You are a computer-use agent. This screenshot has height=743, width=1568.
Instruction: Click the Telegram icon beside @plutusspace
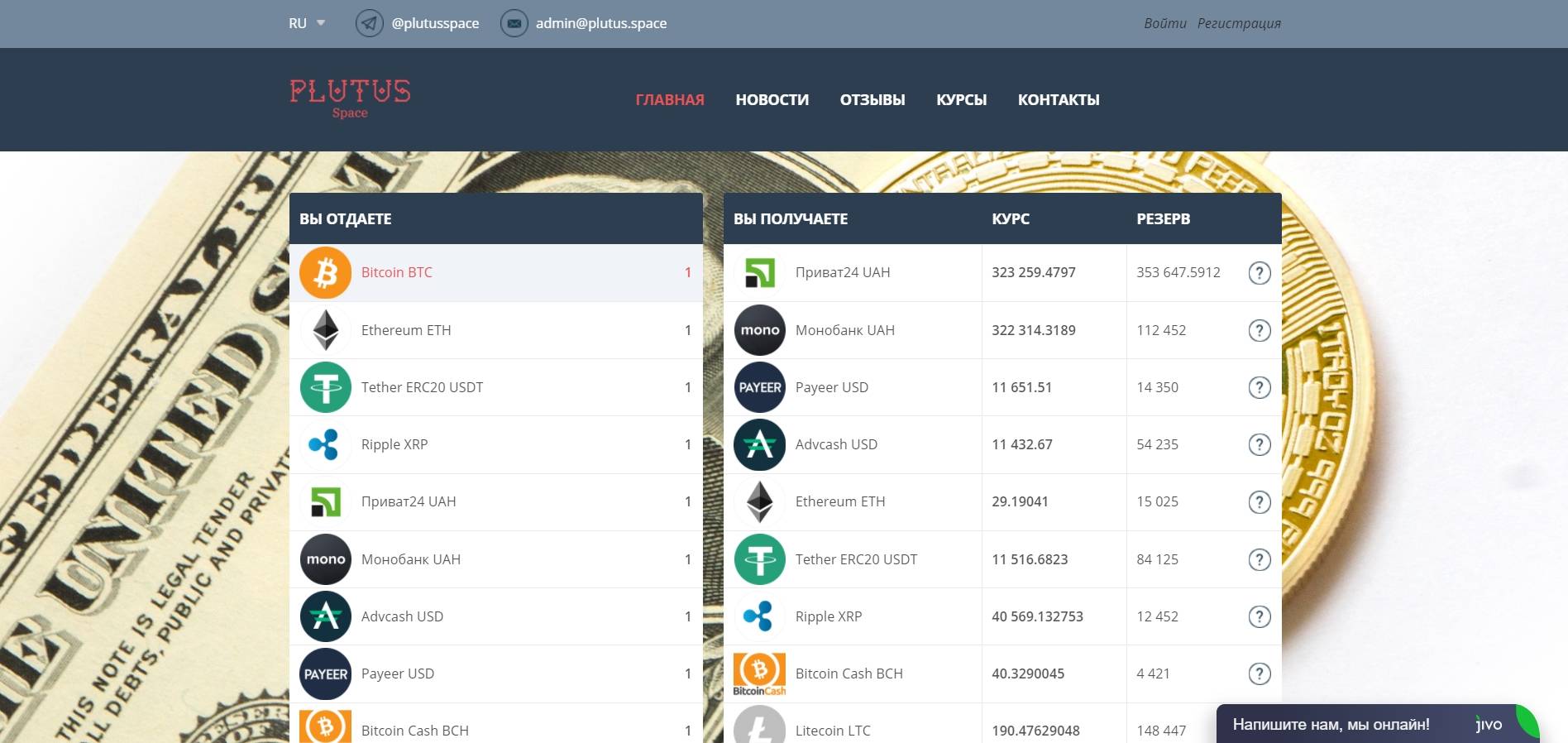click(x=370, y=23)
